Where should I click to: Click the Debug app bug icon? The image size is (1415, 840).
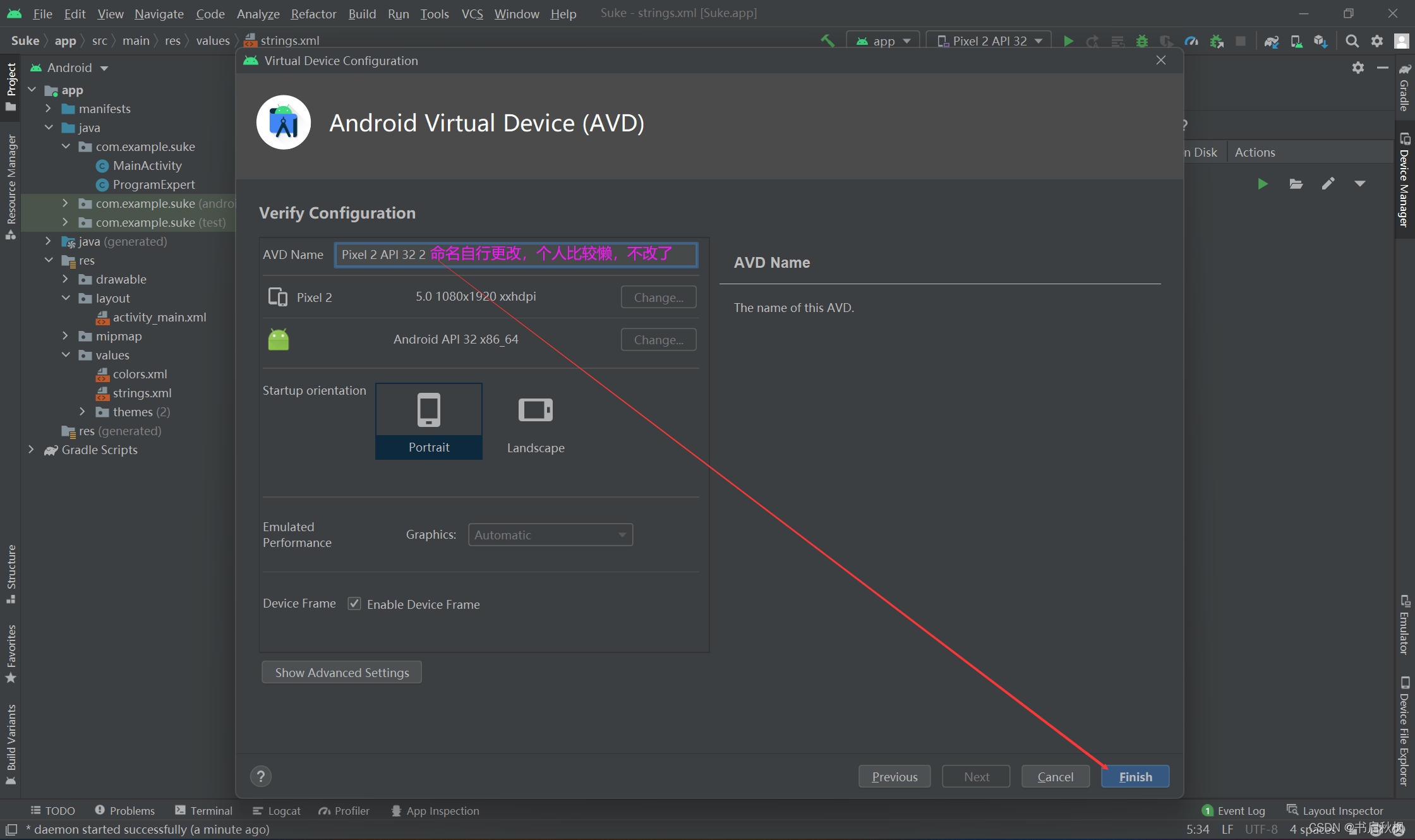pos(1141,41)
